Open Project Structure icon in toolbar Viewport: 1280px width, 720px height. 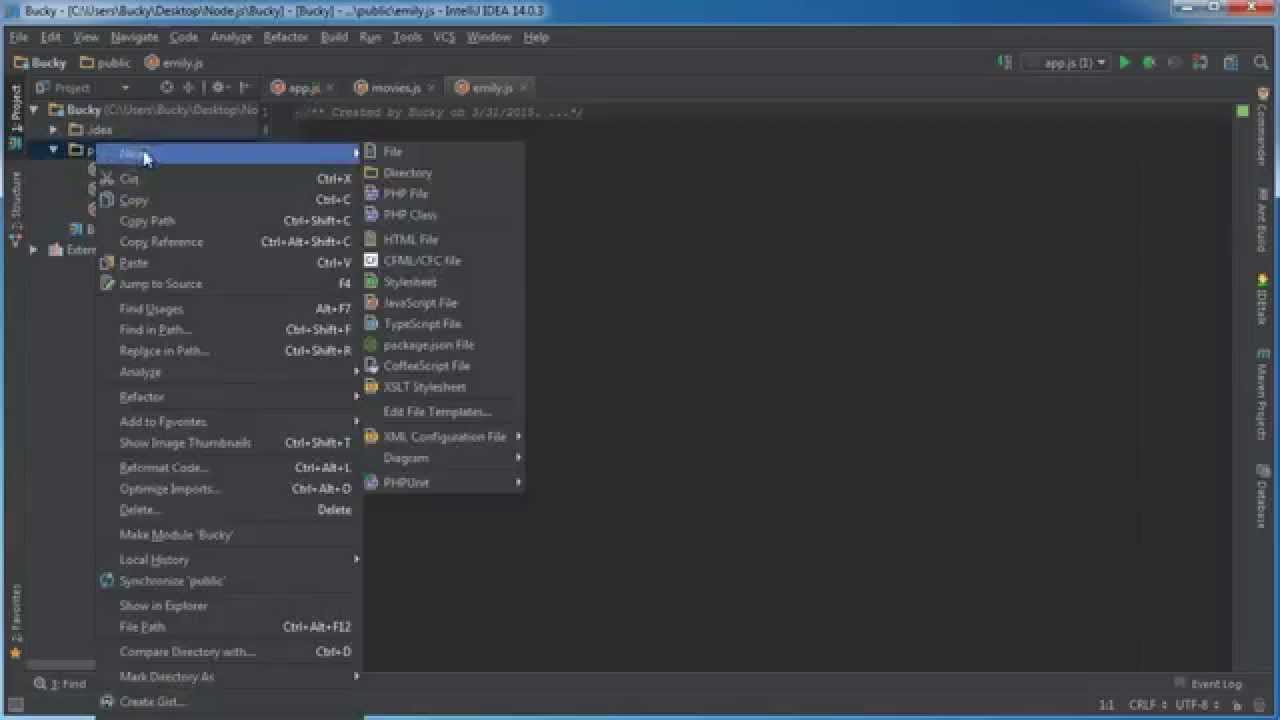pos(1231,62)
